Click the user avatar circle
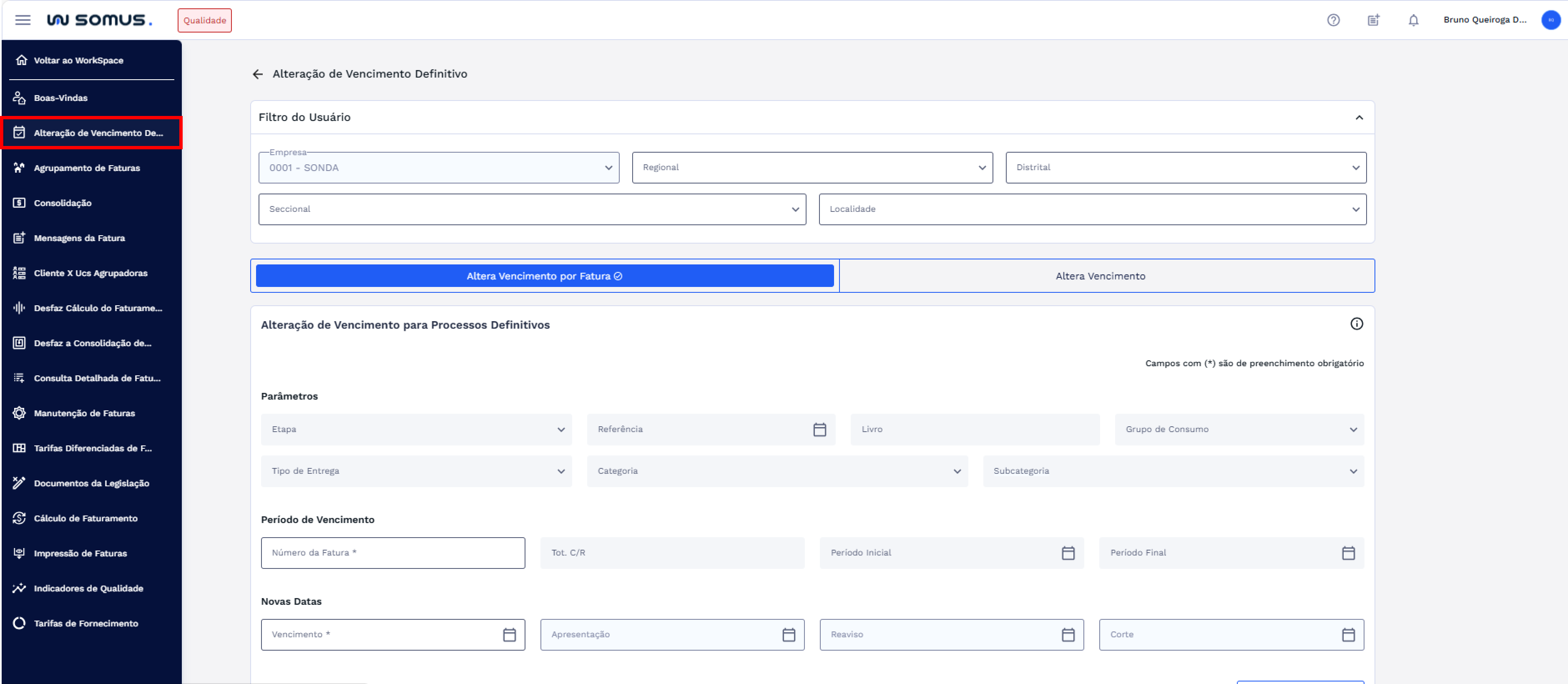The height and width of the screenshot is (684, 1568). coord(1550,20)
